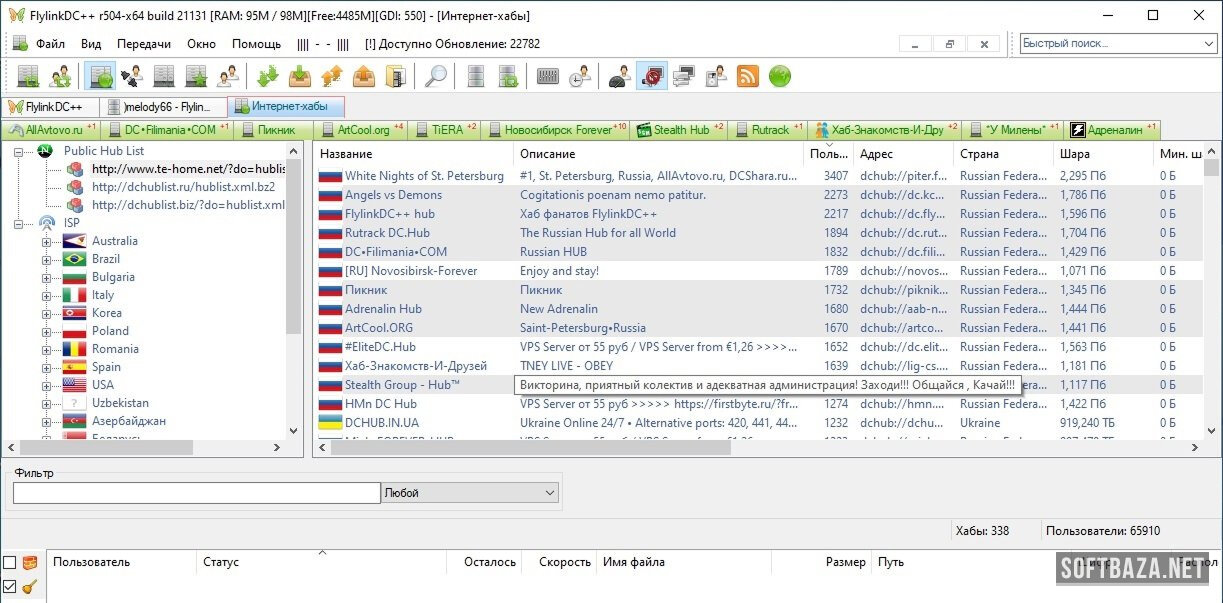This screenshot has height=603, width=1223.
Task: Open the Вид menu
Action: click(91, 44)
